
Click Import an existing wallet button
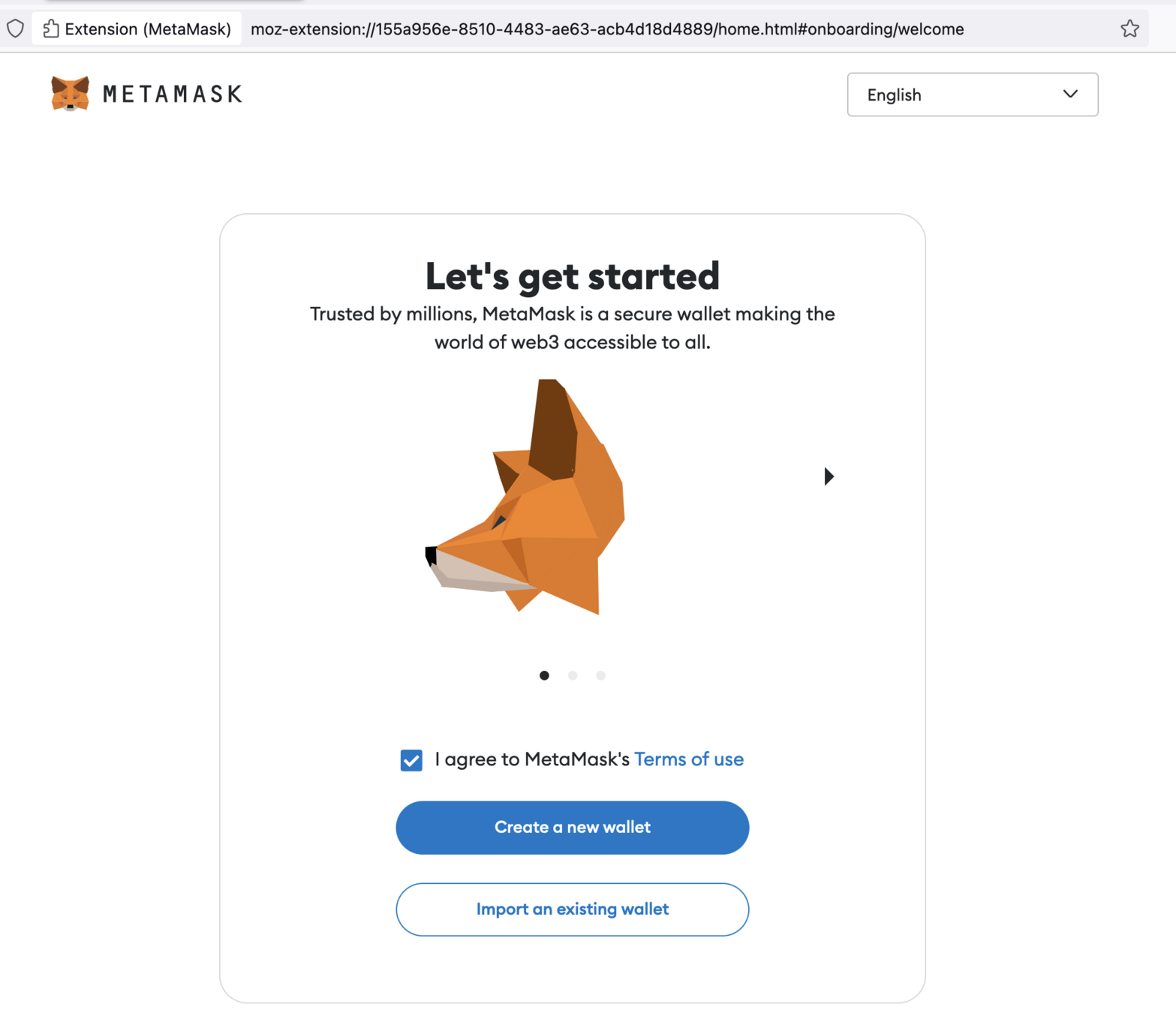tap(573, 909)
